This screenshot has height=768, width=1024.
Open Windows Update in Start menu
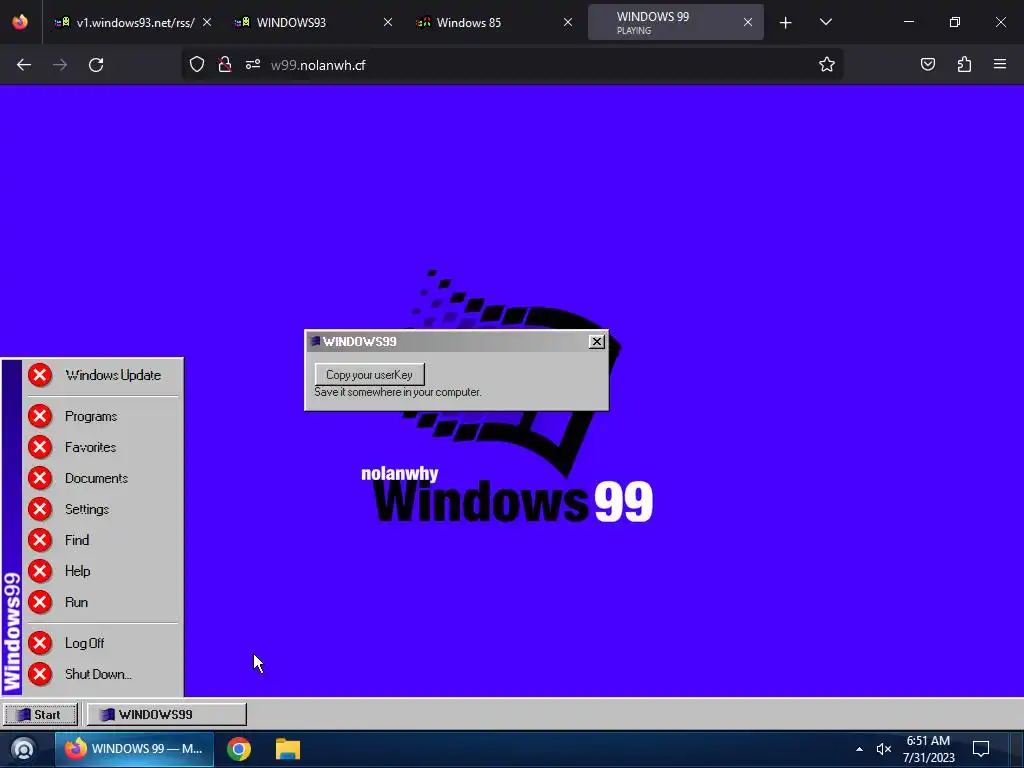[x=103, y=376]
